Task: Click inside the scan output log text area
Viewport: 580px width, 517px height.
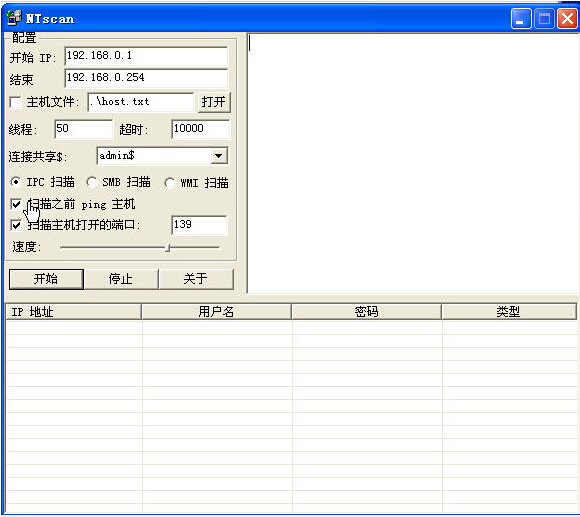Action: 412,163
